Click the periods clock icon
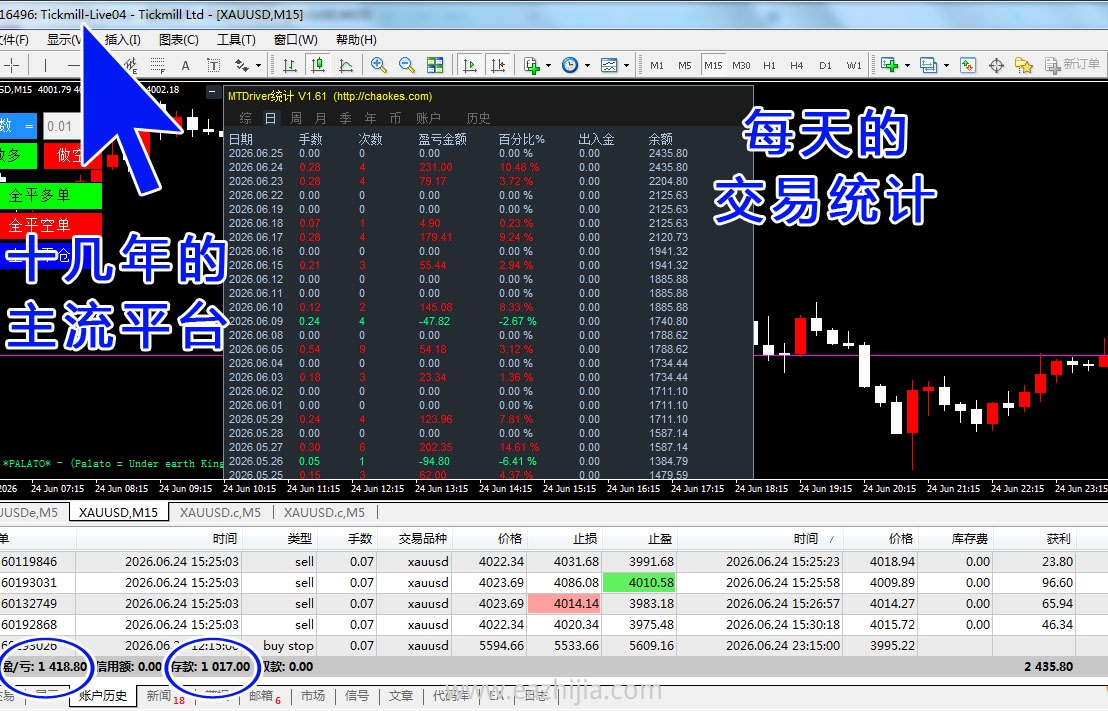This screenshot has width=1108, height=711. (570, 66)
